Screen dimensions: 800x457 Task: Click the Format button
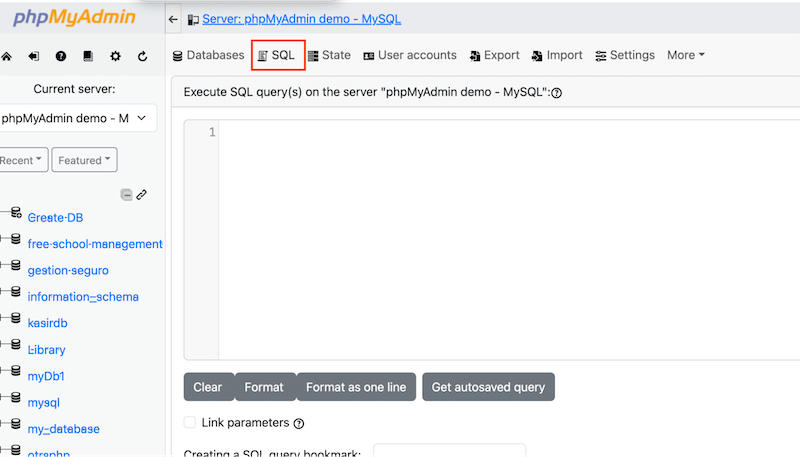pos(265,387)
